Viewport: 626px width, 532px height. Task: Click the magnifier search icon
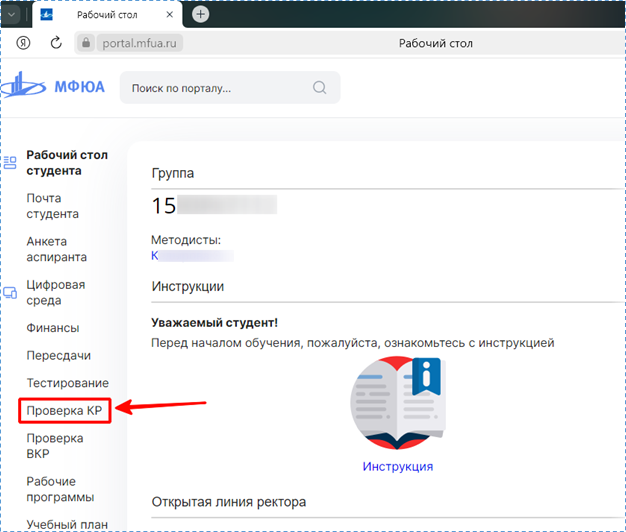tap(319, 87)
